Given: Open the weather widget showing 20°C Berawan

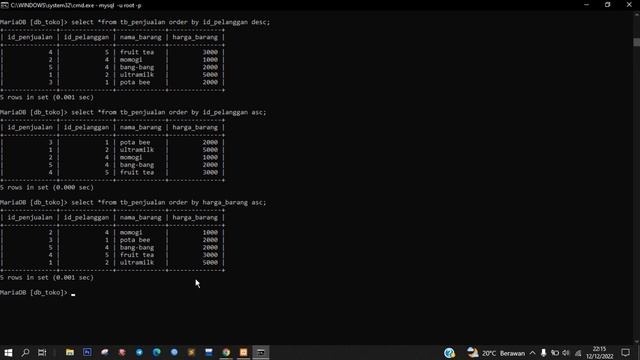Looking at the screenshot, I should tap(496, 353).
